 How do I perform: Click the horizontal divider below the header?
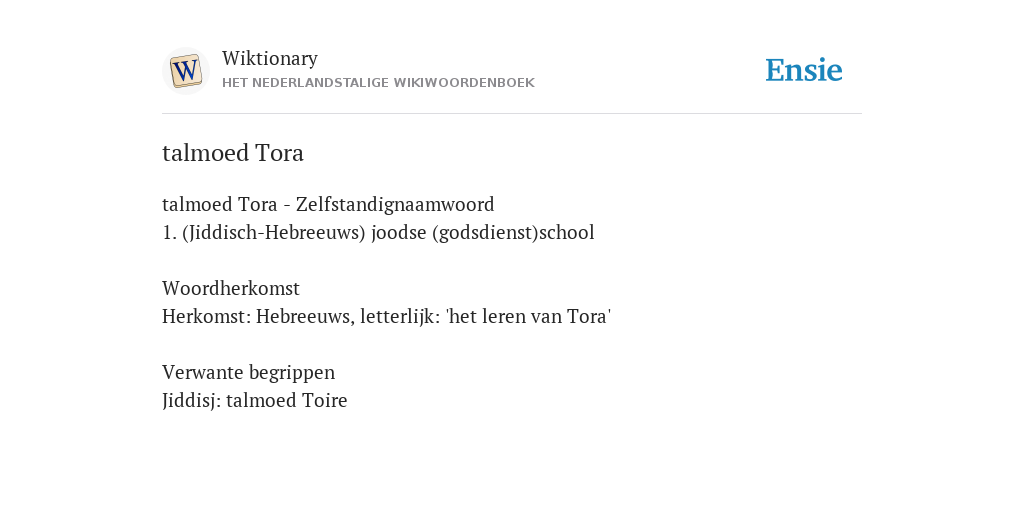[512, 114]
